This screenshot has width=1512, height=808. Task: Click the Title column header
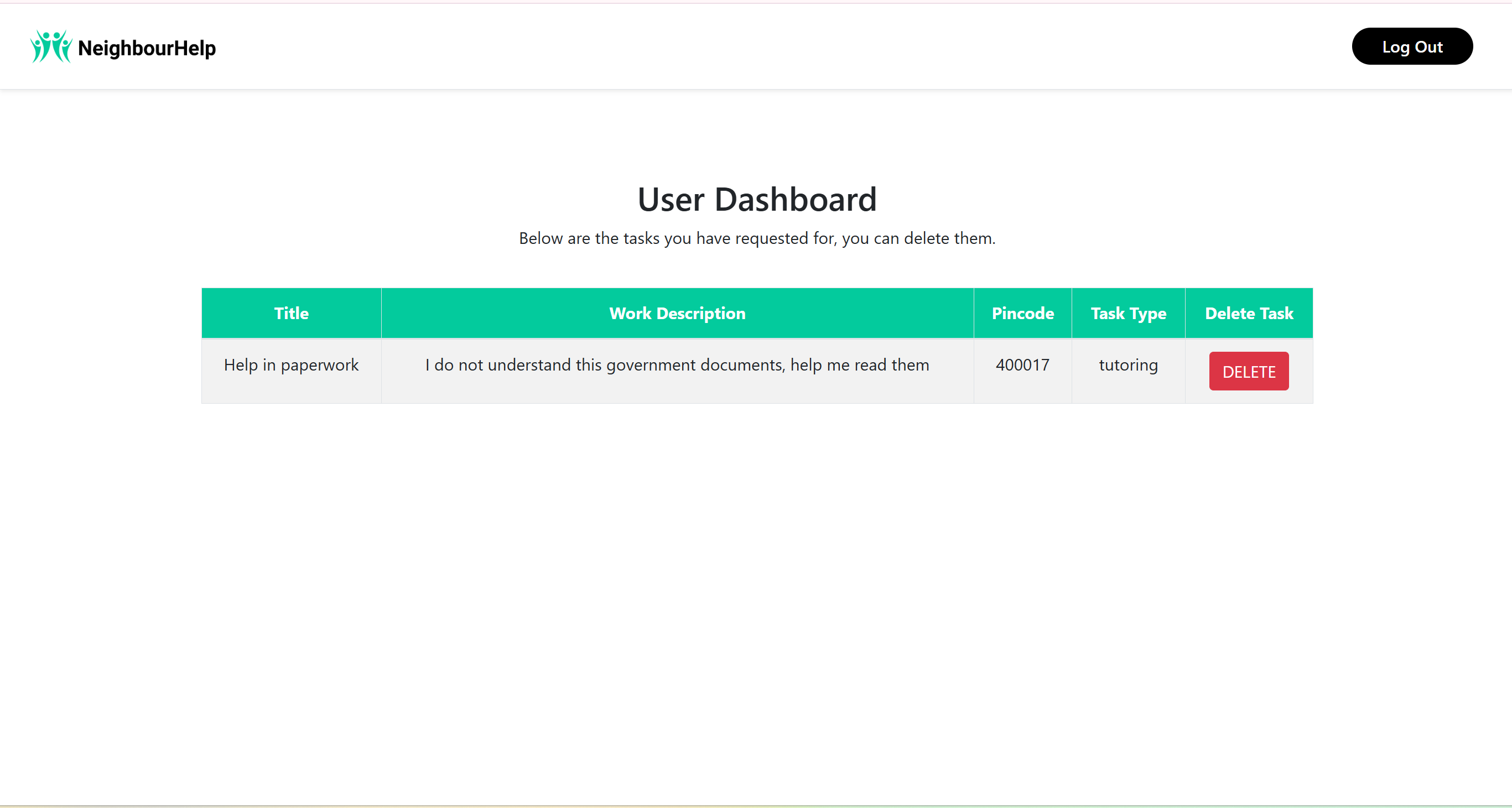pos(291,314)
